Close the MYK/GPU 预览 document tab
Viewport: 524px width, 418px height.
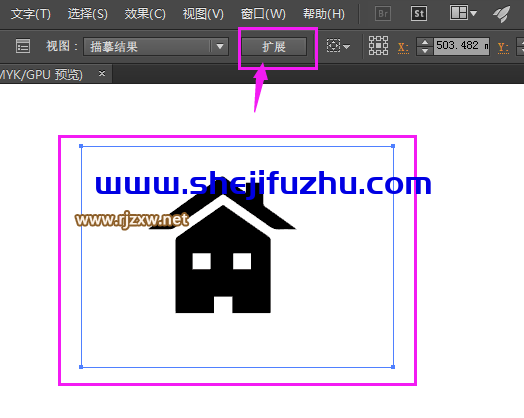click(x=102, y=74)
